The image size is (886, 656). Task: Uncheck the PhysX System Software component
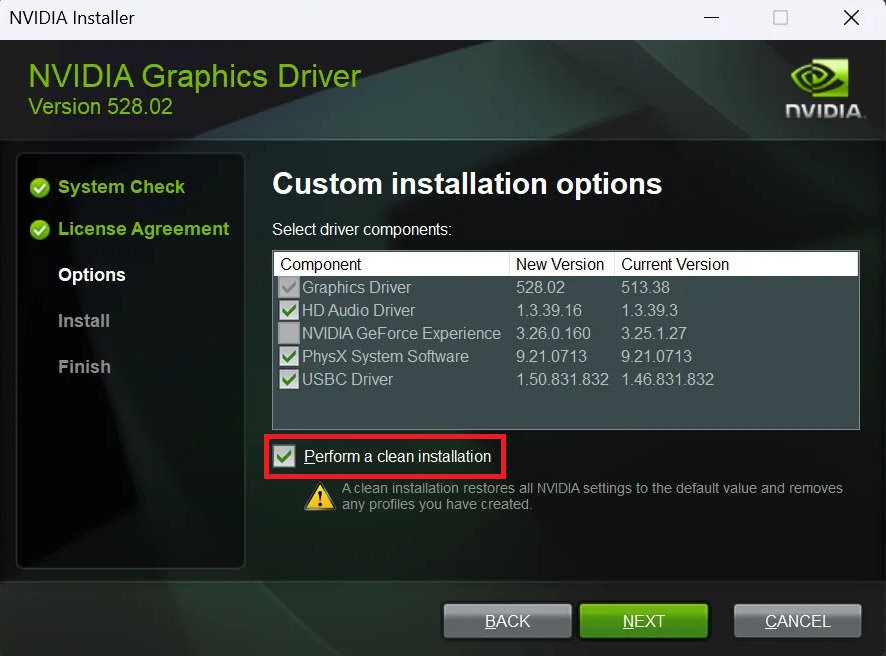[290, 356]
